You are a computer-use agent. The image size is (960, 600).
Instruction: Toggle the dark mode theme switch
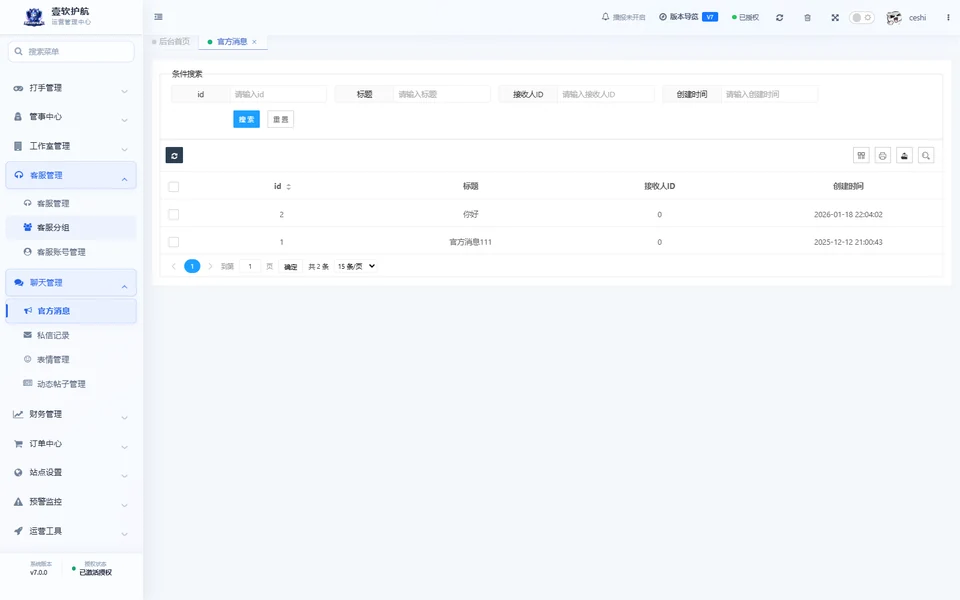861,18
